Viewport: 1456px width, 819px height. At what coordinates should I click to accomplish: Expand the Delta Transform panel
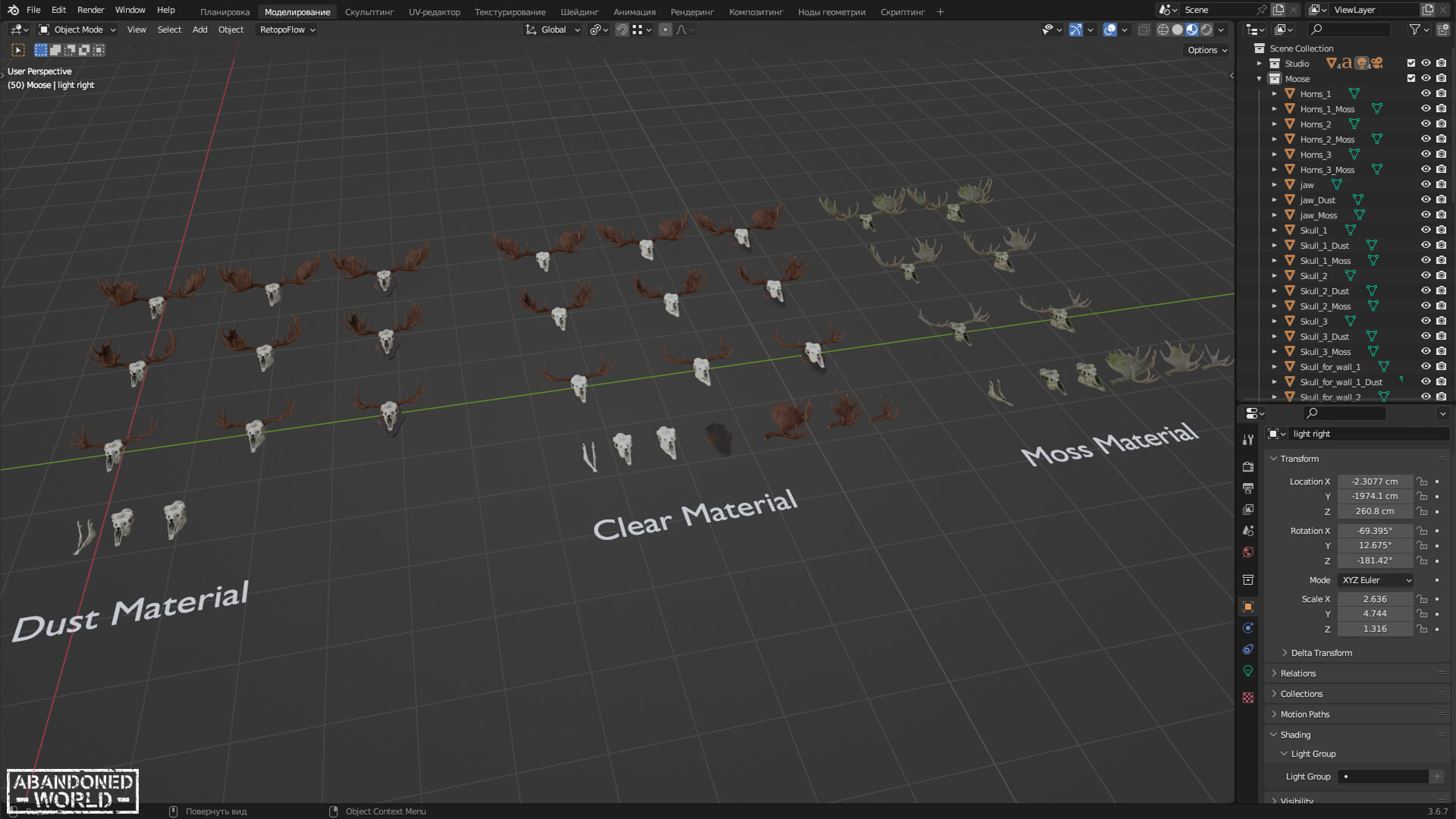click(1321, 653)
